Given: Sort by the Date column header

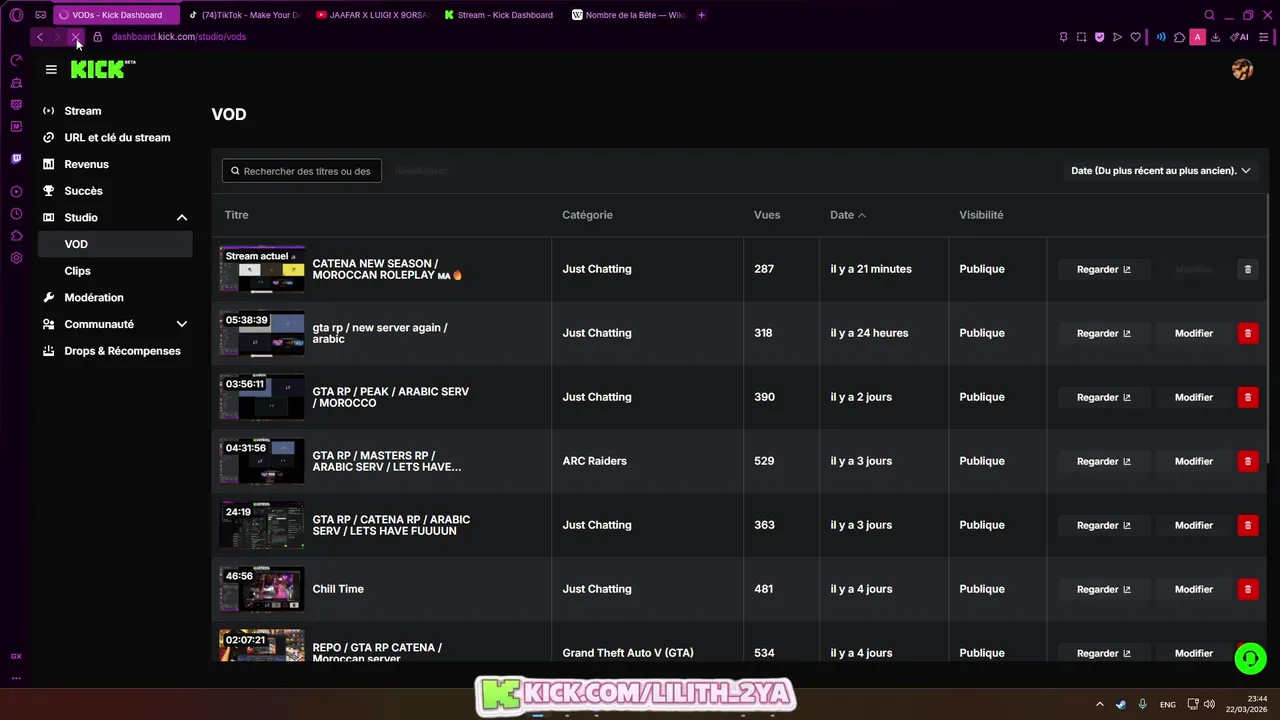Looking at the screenshot, I should (x=847, y=215).
